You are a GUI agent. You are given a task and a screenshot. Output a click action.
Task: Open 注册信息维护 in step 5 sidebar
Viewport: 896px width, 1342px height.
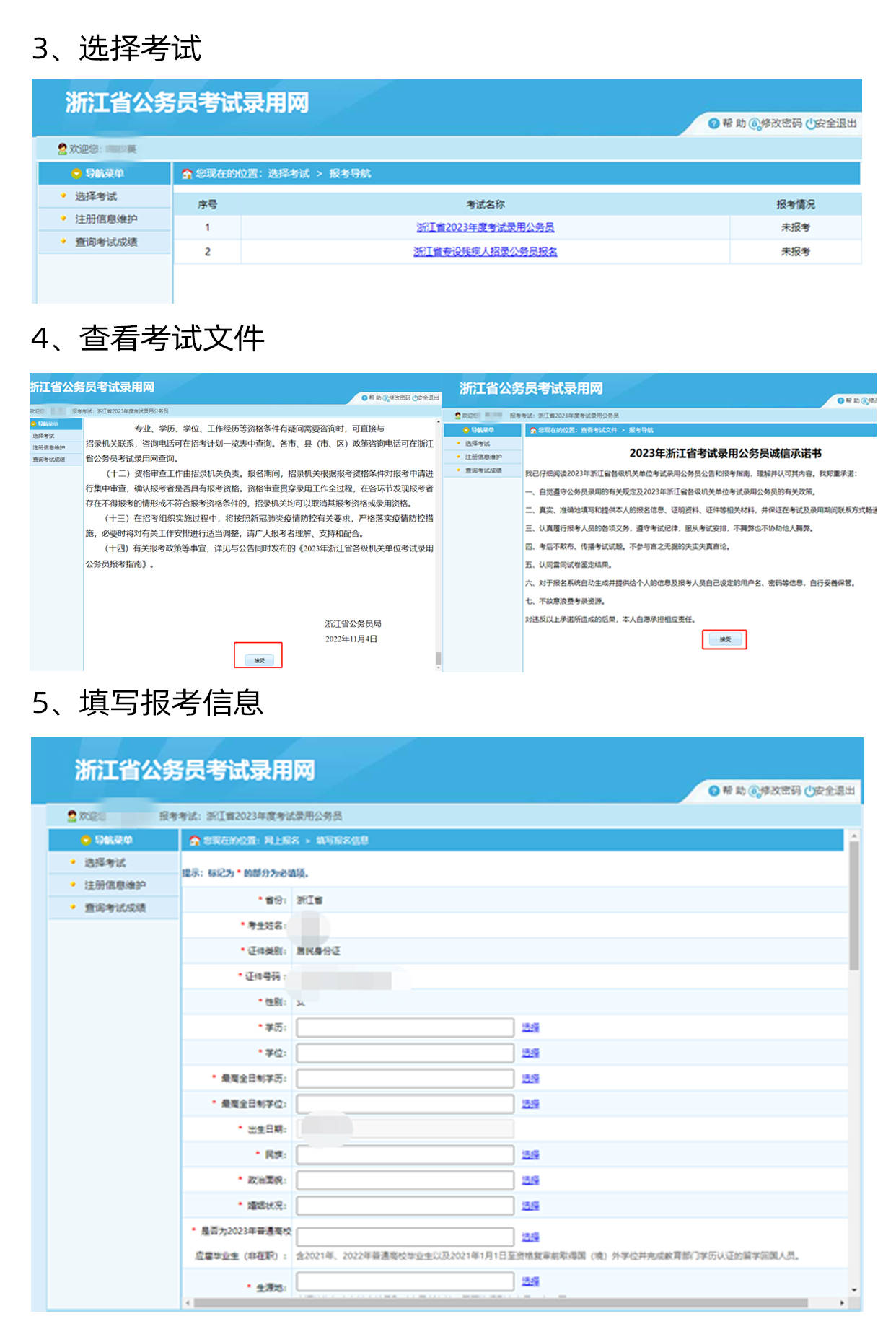pos(115,885)
